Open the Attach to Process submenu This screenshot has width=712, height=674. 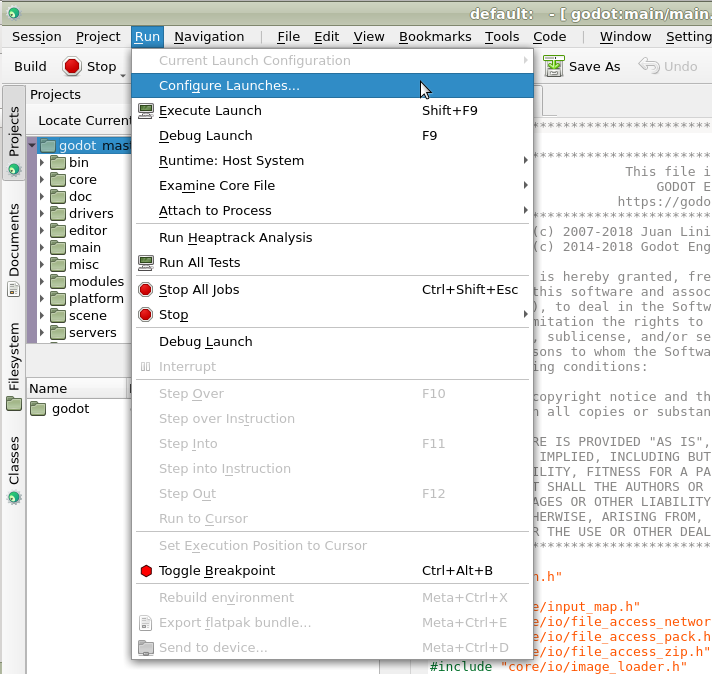click(215, 211)
